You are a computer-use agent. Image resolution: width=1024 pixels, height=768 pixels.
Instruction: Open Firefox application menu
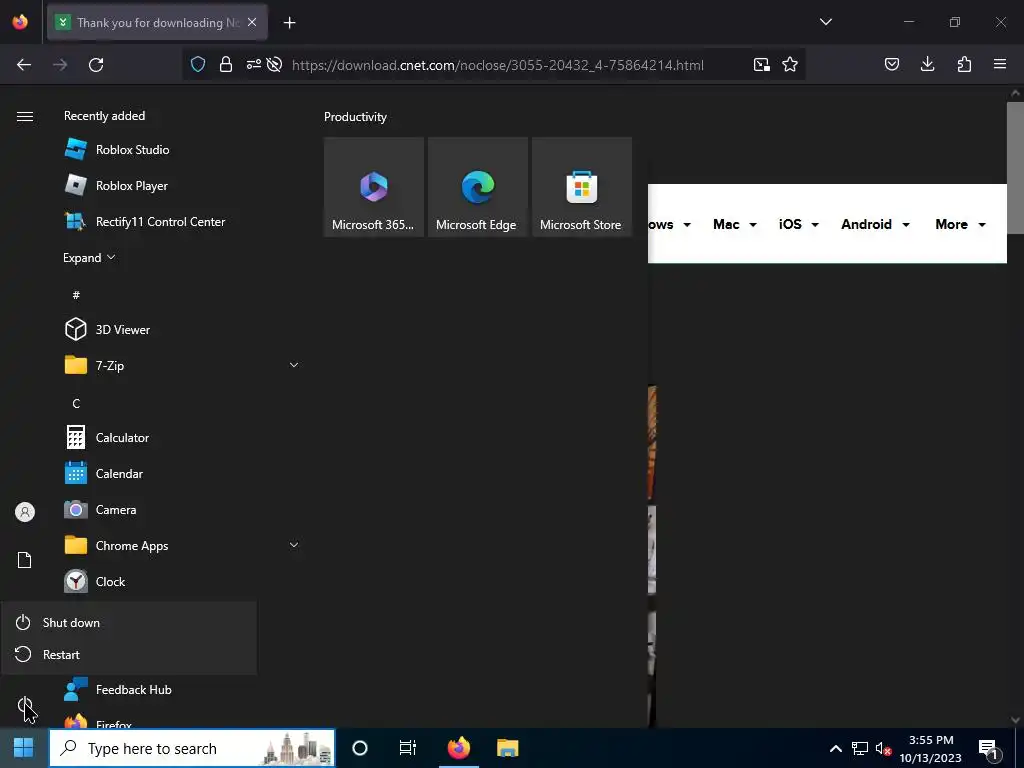(x=999, y=64)
